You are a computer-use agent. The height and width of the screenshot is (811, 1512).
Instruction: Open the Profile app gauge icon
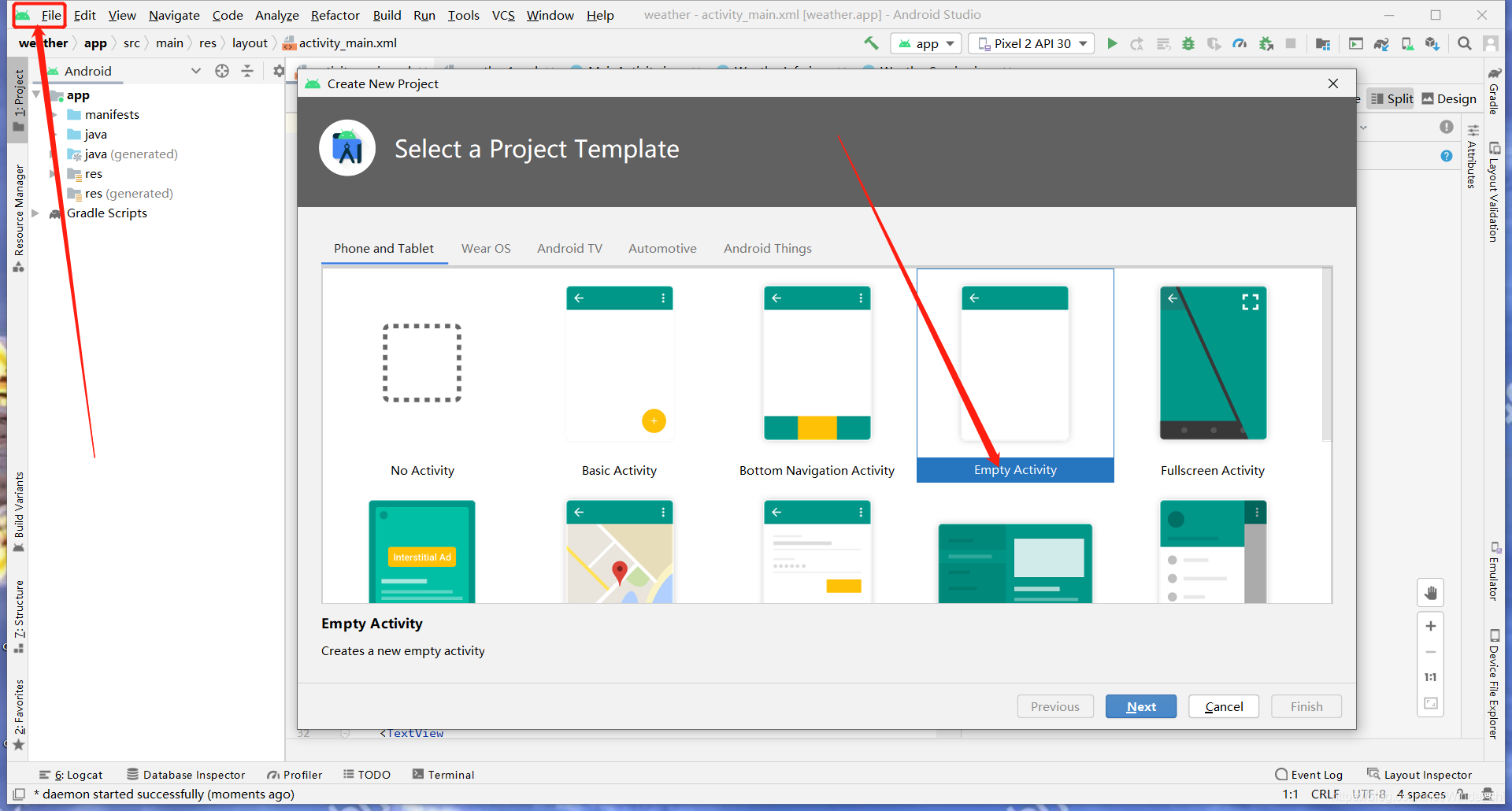pyautogui.click(x=1240, y=43)
